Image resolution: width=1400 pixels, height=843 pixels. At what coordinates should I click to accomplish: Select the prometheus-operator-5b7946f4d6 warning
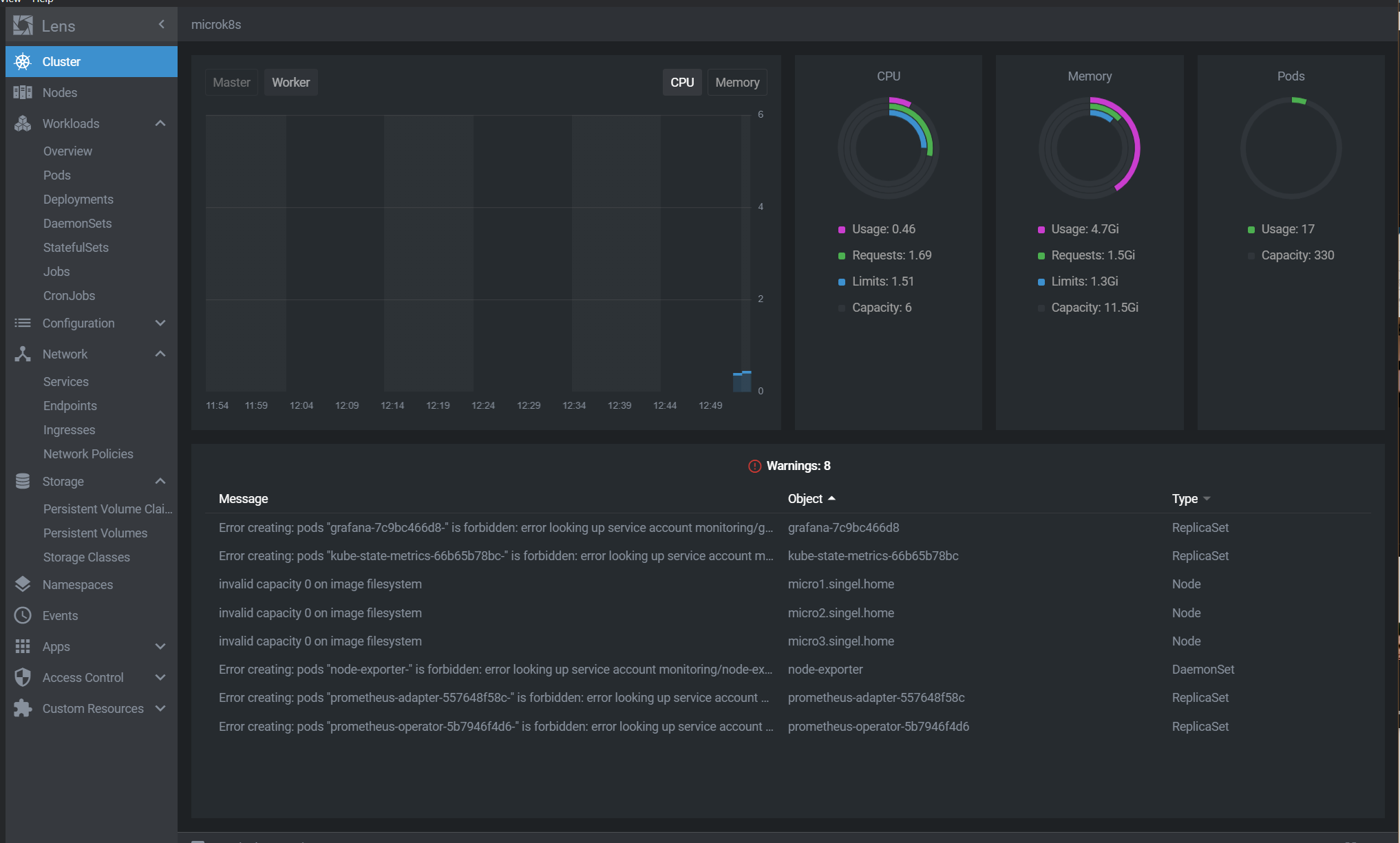tap(787, 726)
